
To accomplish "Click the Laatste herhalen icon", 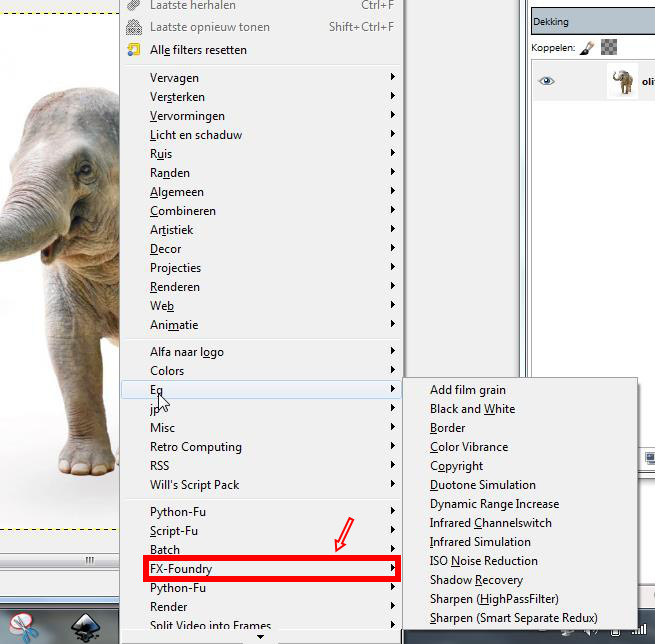I will click(x=134, y=5).
